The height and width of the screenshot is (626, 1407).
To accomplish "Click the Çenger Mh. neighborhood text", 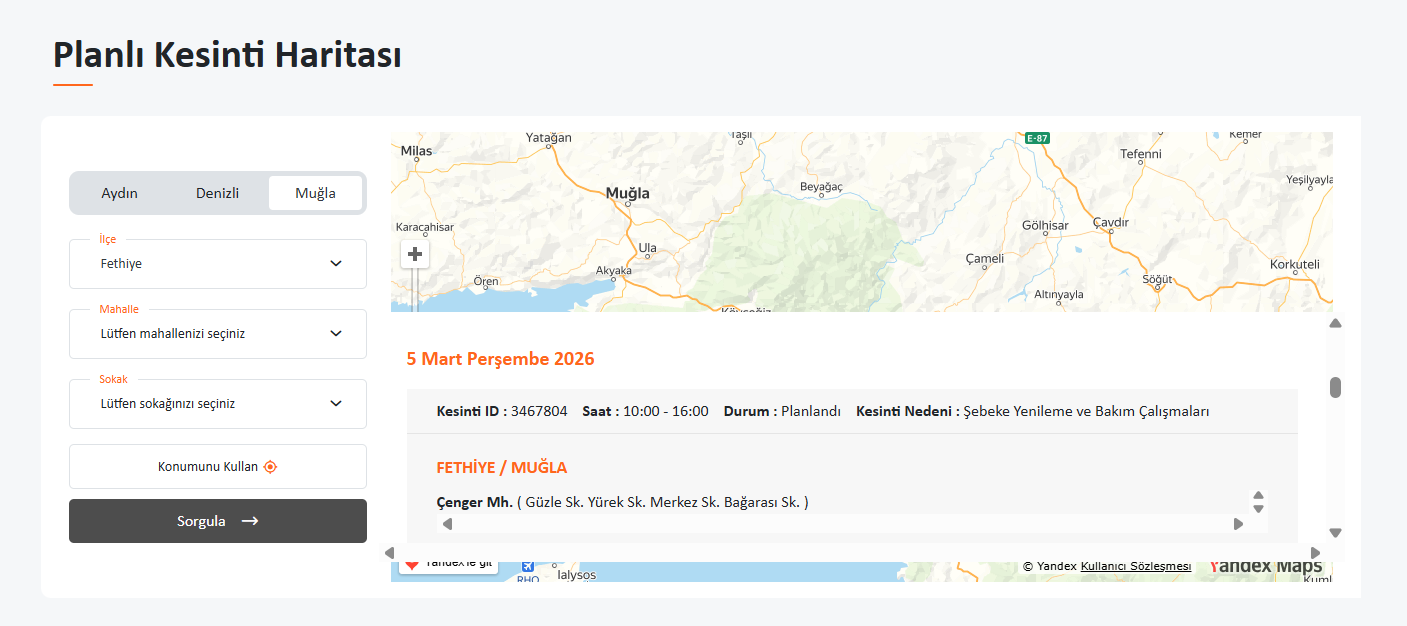I will tap(475, 502).
